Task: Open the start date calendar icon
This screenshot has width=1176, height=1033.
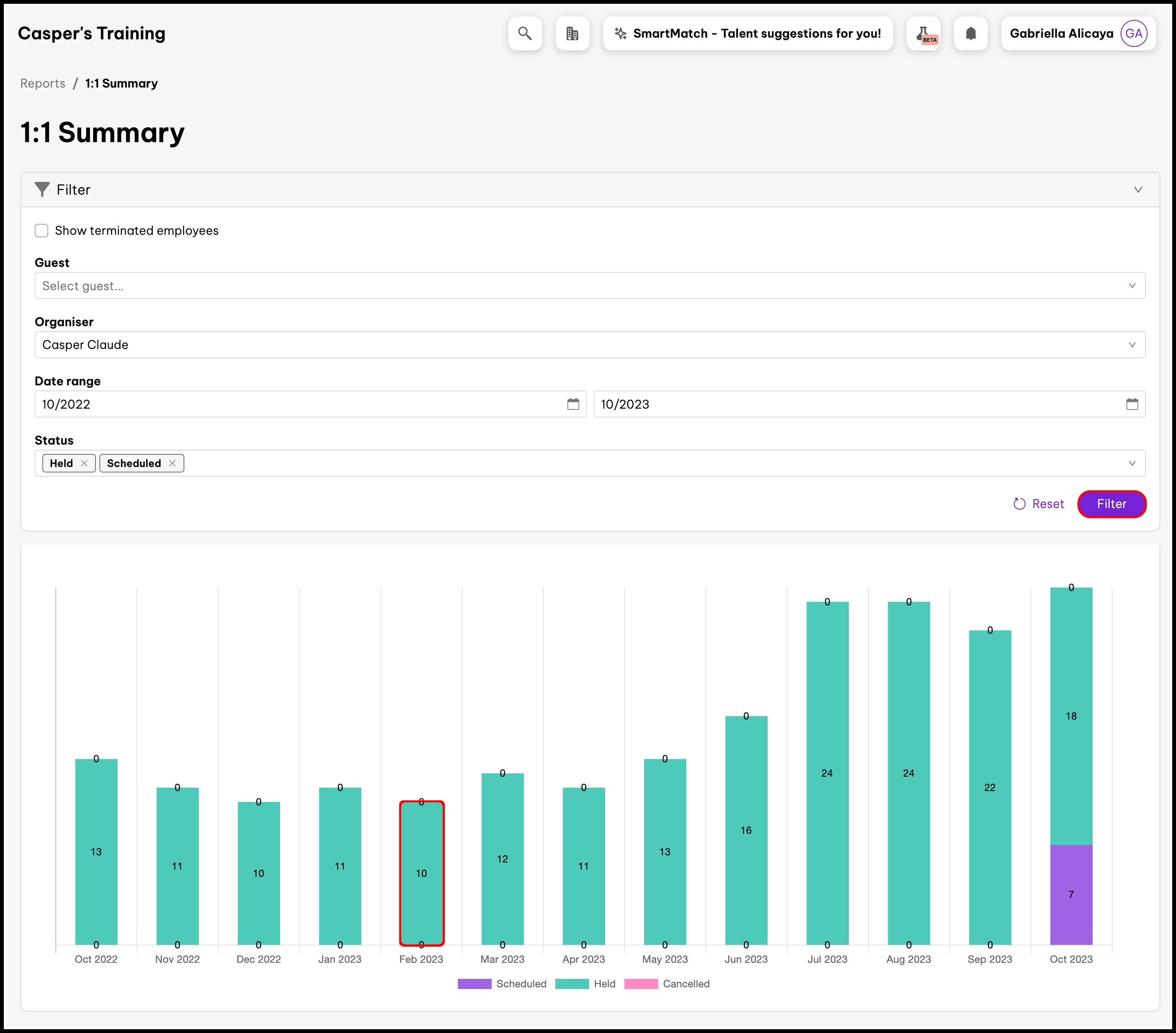Action: [x=573, y=404]
